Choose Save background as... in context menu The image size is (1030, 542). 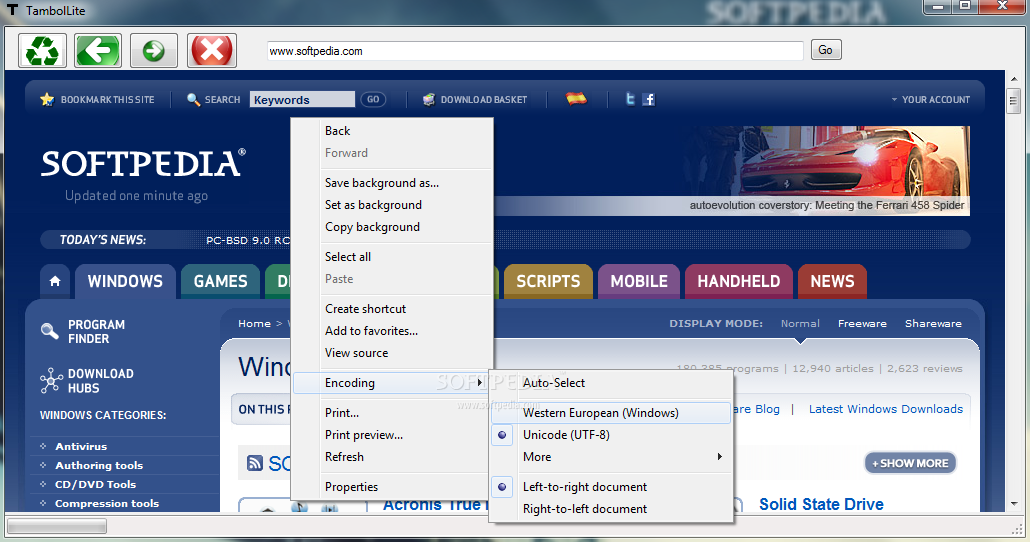click(x=392, y=183)
